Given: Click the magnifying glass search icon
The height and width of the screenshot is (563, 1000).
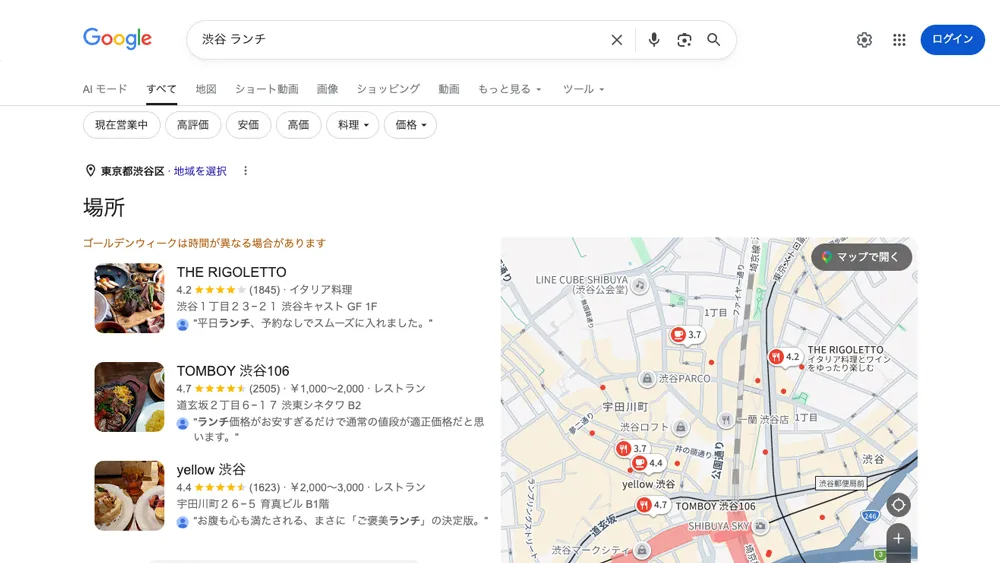Looking at the screenshot, I should (714, 40).
